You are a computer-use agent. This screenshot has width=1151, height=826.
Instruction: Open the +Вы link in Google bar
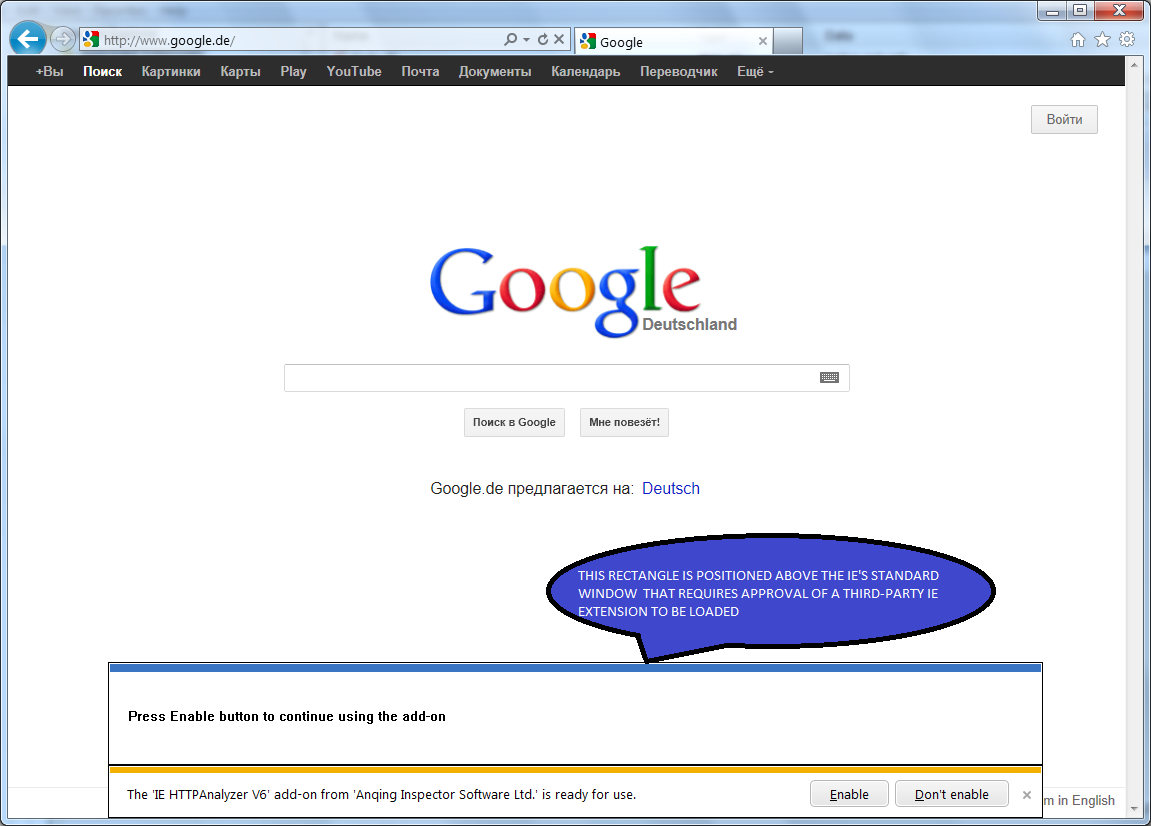click(x=49, y=71)
